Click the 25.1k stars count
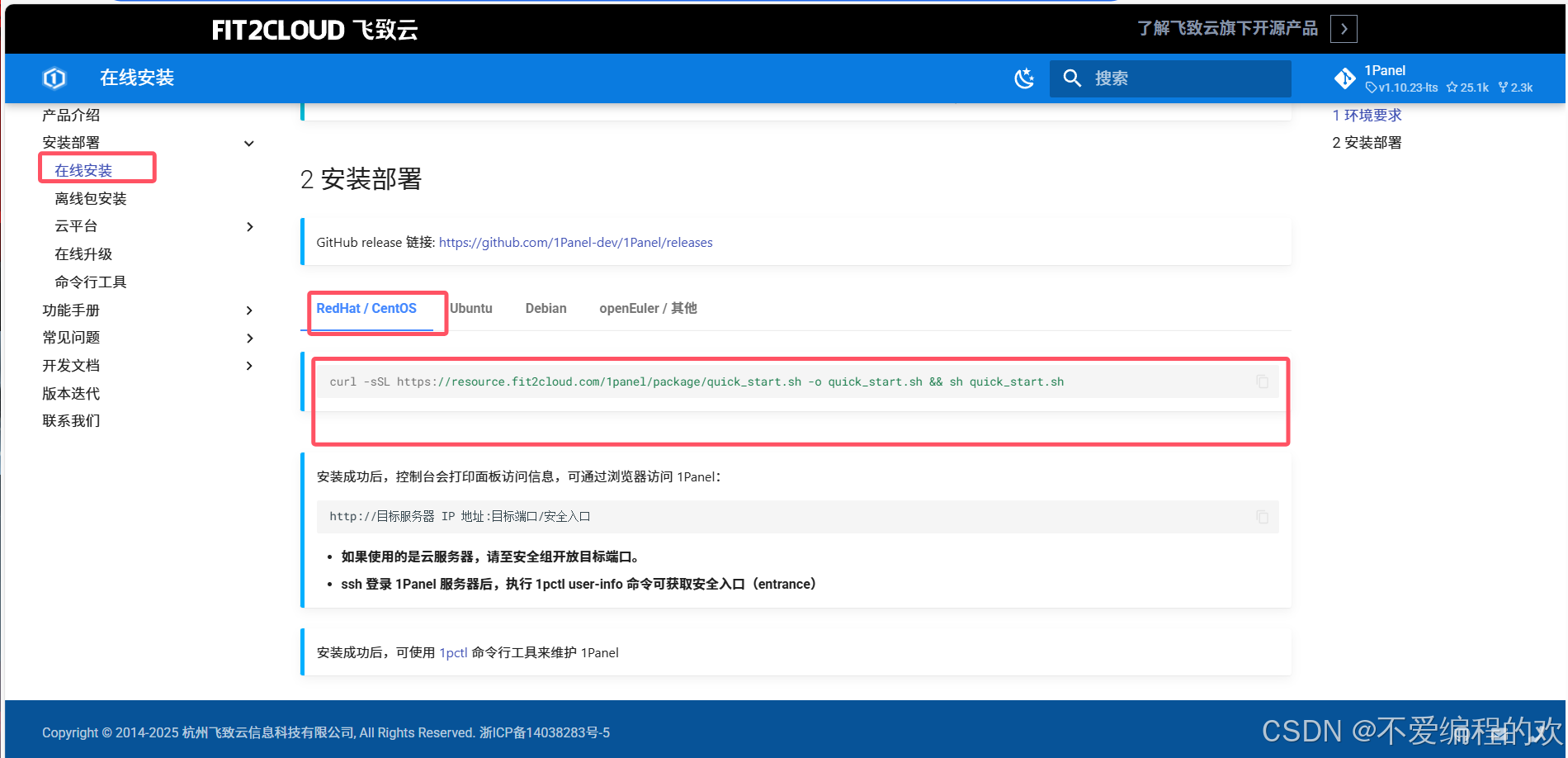This screenshot has height=758, width=1568. (1468, 88)
